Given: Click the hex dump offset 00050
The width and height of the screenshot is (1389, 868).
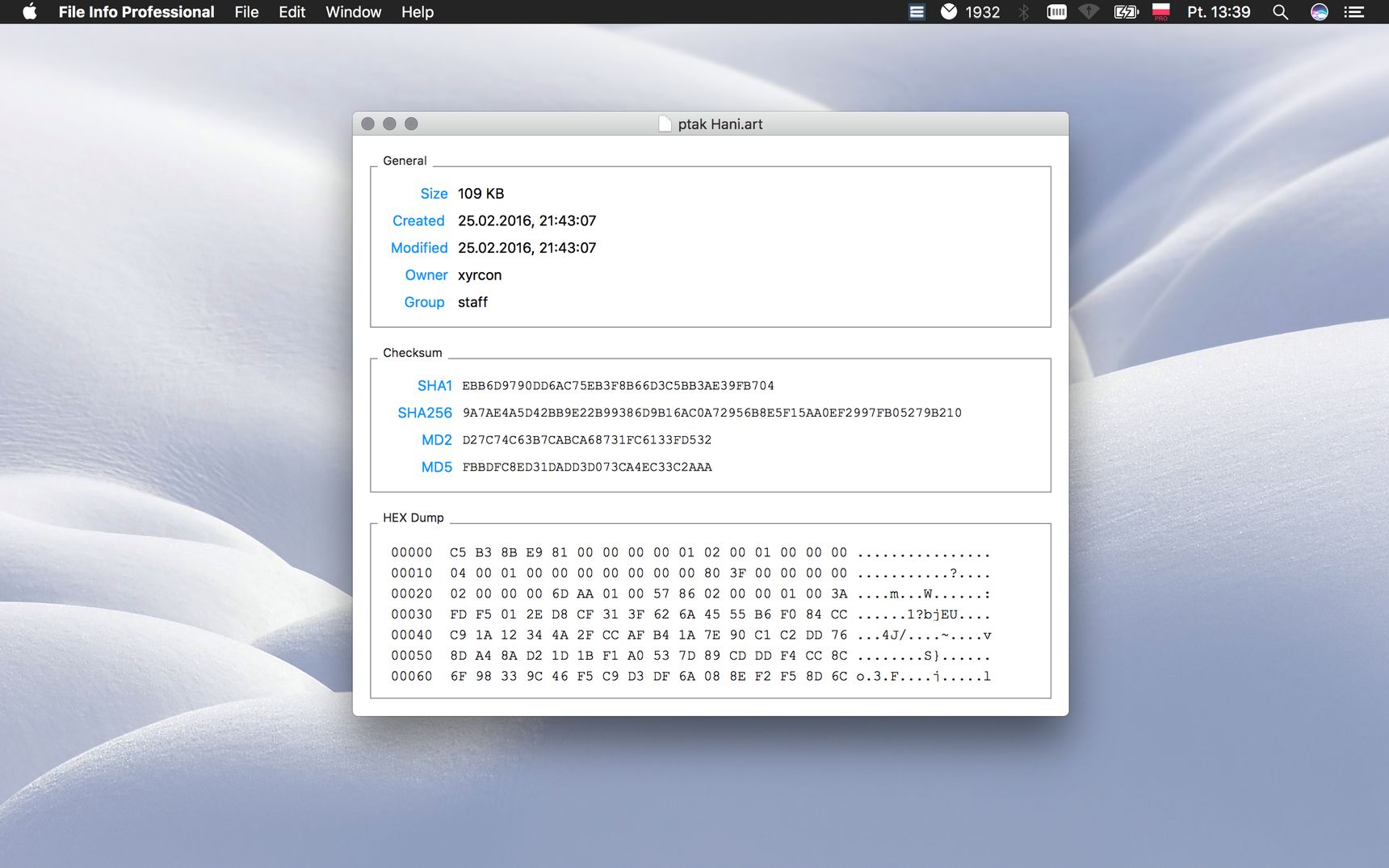Looking at the screenshot, I should coord(412,656).
